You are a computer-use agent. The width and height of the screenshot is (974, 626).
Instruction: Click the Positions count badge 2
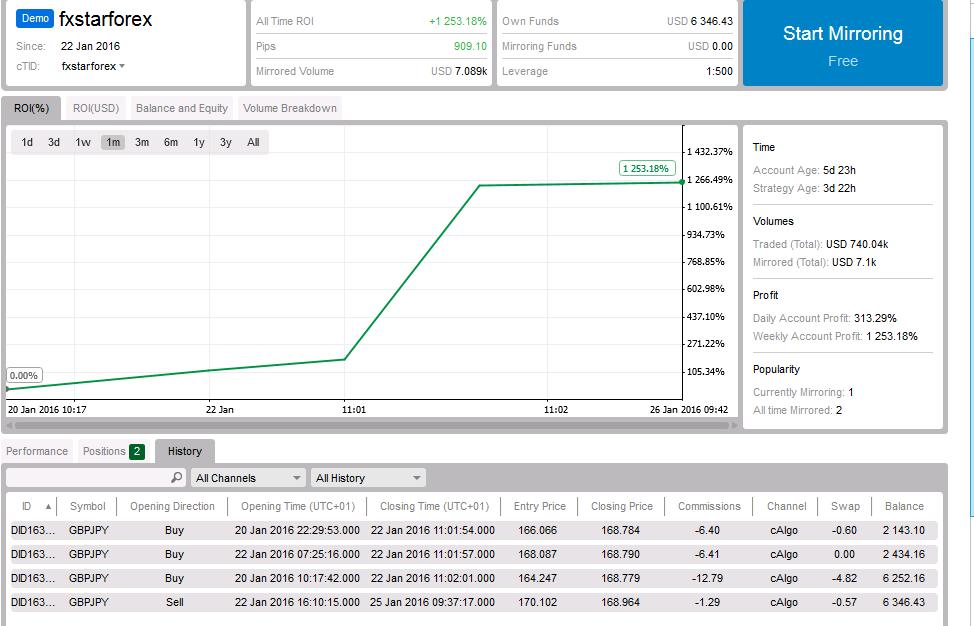[x=137, y=451]
